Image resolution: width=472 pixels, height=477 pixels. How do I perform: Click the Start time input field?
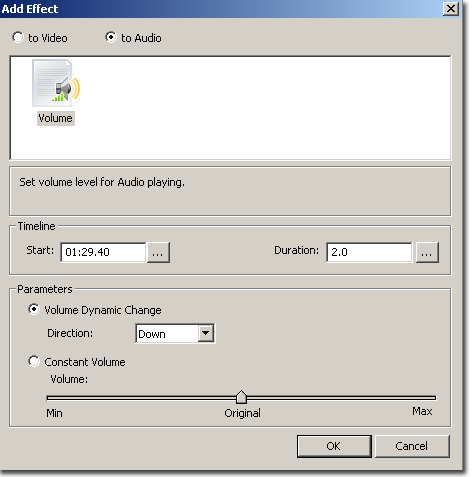pyautogui.click(x=103, y=252)
